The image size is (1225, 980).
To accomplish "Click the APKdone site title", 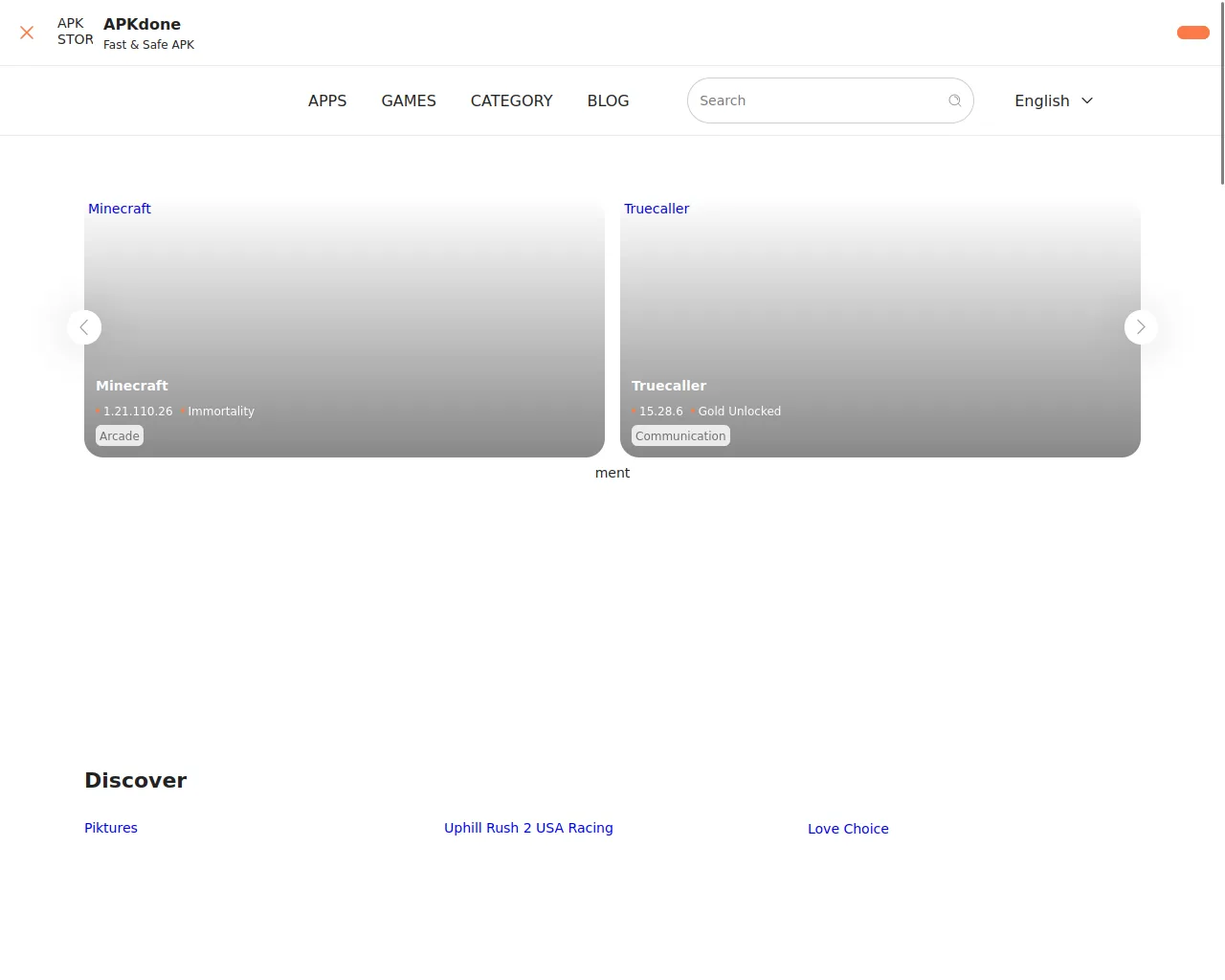I will (x=142, y=24).
